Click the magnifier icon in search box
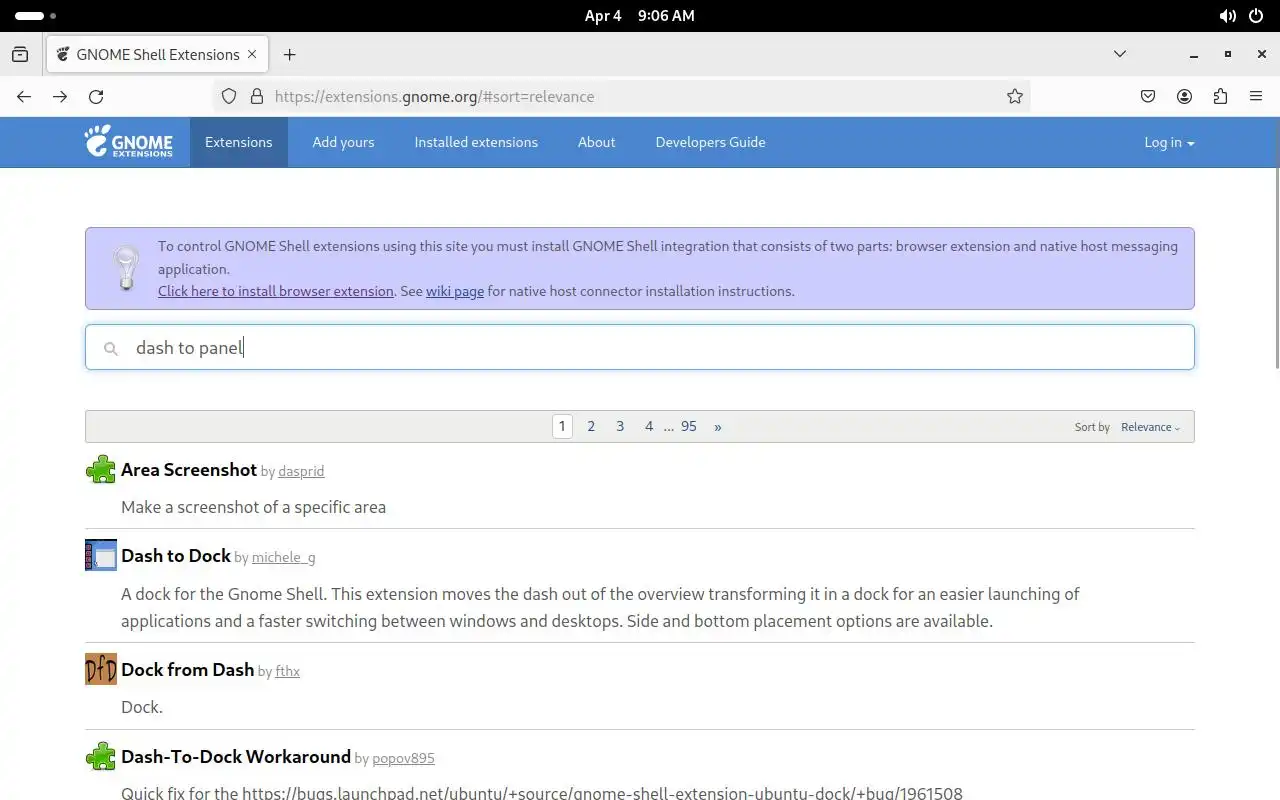Screen dimensions: 1280x800 point(111,348)
